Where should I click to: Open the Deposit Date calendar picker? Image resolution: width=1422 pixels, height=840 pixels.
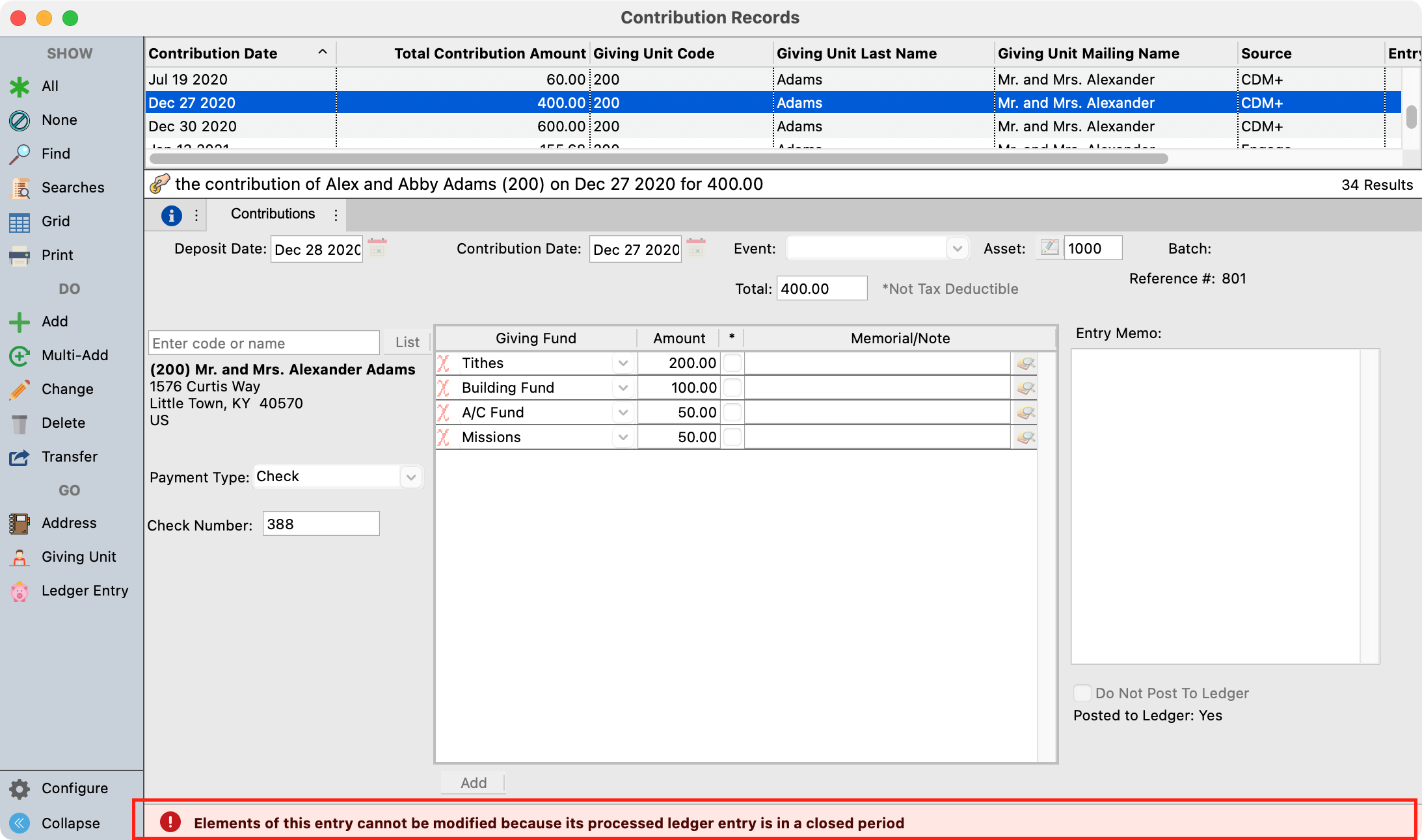click(377, 249)
